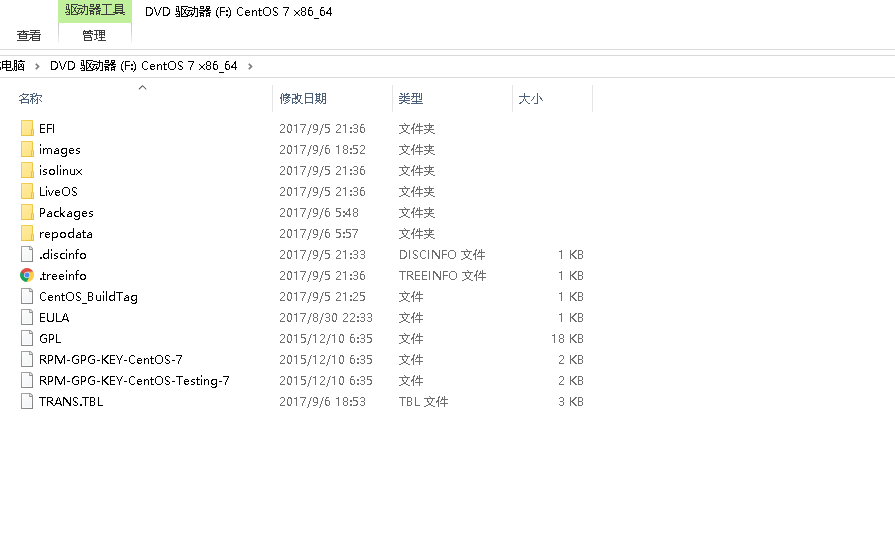Click the RPM-GPG-KEY-CentOS-7 file icon
This screenshot has width=895, height=550.
27,359
